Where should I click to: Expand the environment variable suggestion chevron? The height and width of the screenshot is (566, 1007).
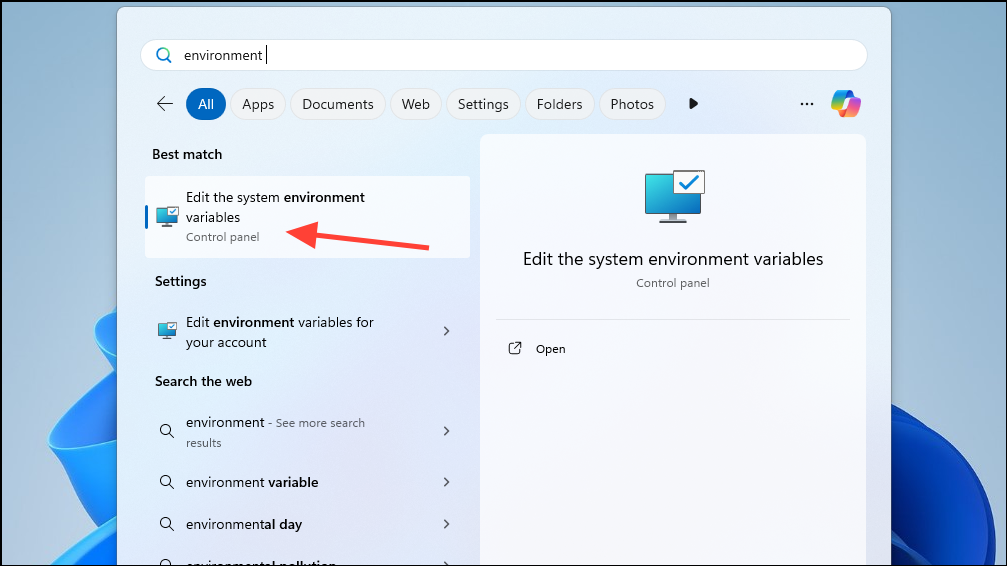(446, 482)
